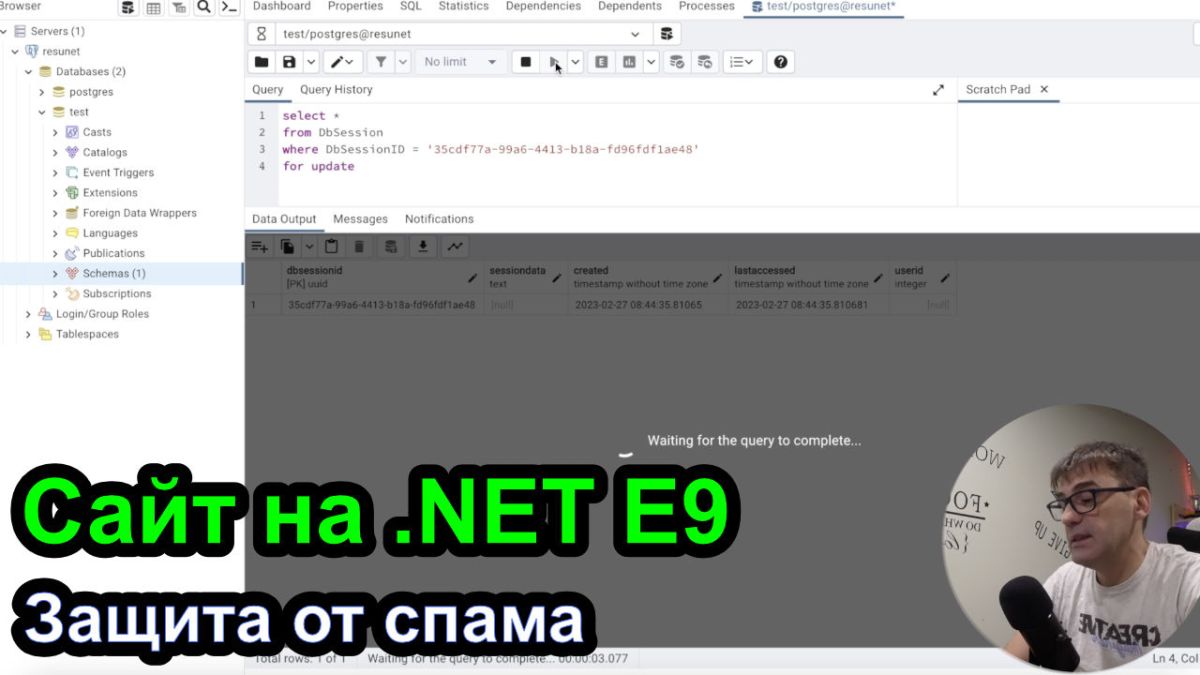Switch to the Dashboard tab
Image resolution: width=1200 pixels, height=675 pixels.
coord(282,6)
